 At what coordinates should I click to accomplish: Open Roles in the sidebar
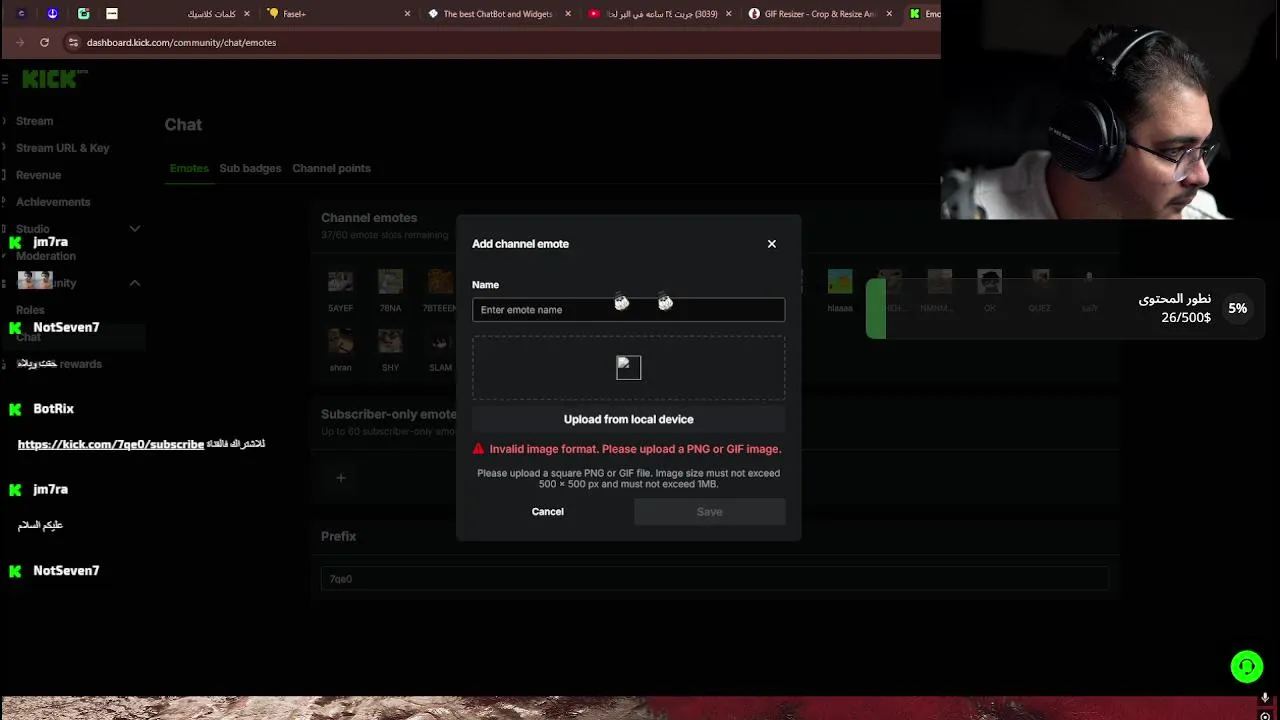tap(30, 310)
